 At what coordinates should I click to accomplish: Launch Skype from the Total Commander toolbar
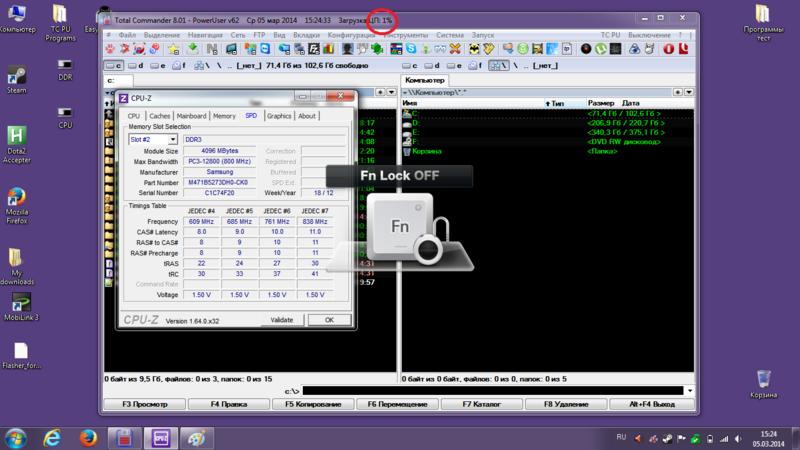pos(411,49)
